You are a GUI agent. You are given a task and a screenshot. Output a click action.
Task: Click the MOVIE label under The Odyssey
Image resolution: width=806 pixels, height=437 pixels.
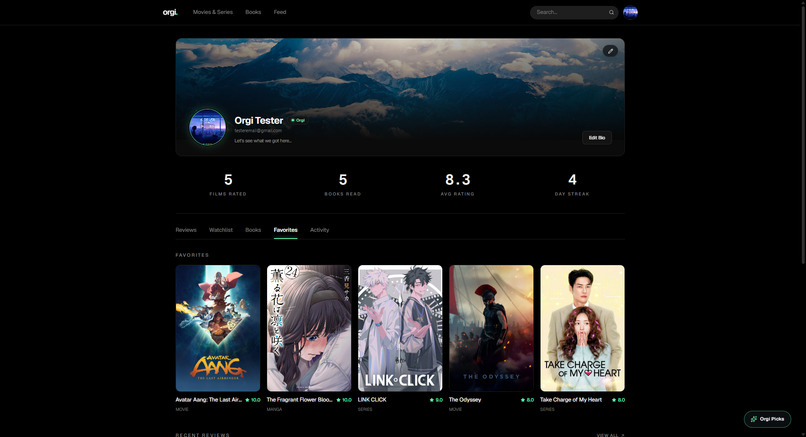pyautogui.click(x=455, y=410)
